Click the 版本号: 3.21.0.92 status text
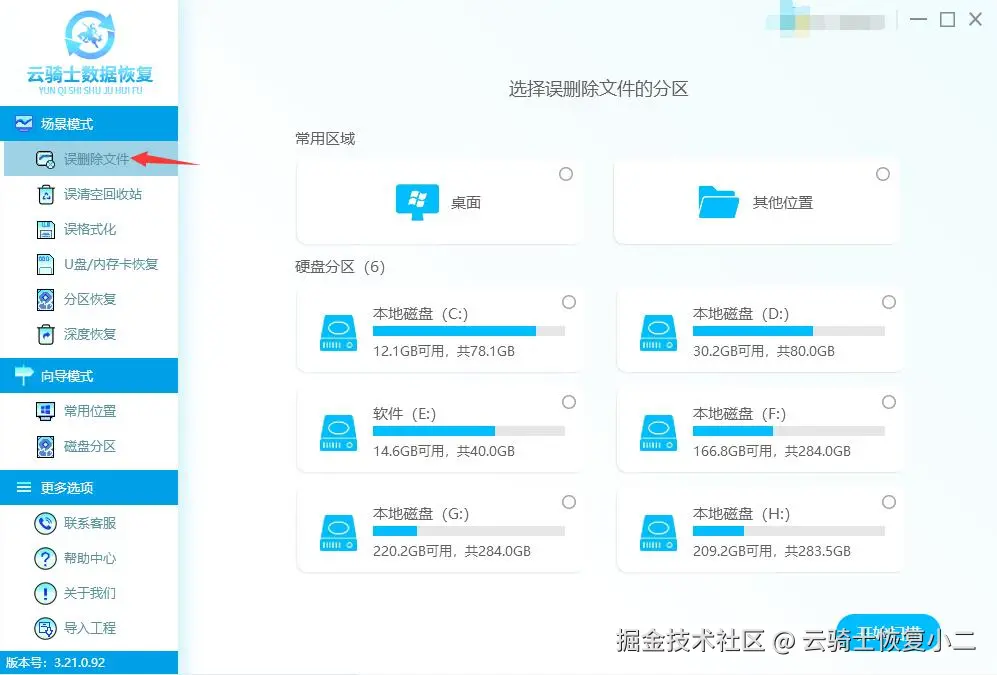 [55, 662]
